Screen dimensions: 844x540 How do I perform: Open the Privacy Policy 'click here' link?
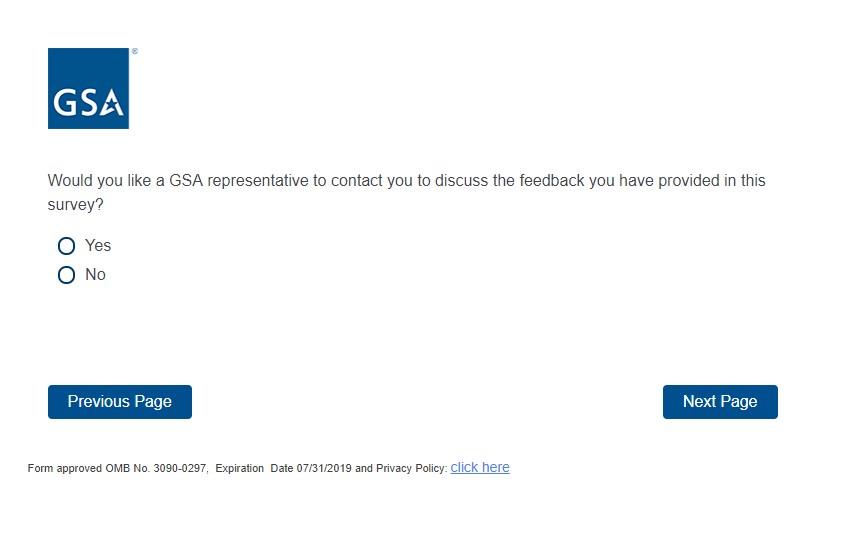coord(480,467)
